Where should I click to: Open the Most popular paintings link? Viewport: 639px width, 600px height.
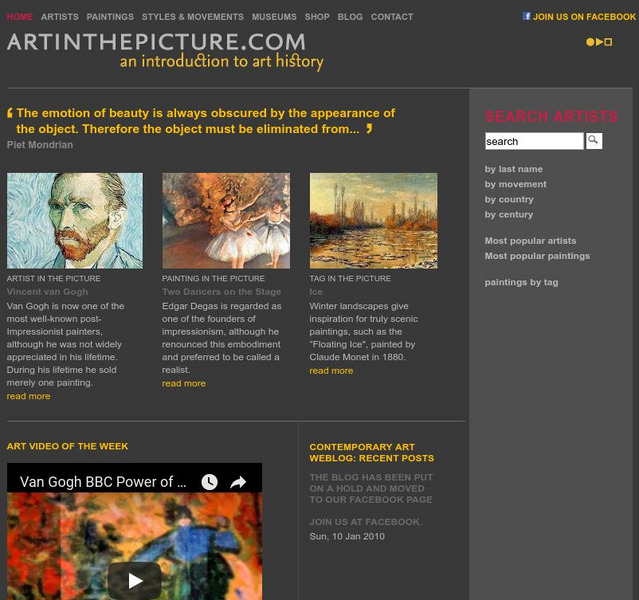tap(537, 256)
